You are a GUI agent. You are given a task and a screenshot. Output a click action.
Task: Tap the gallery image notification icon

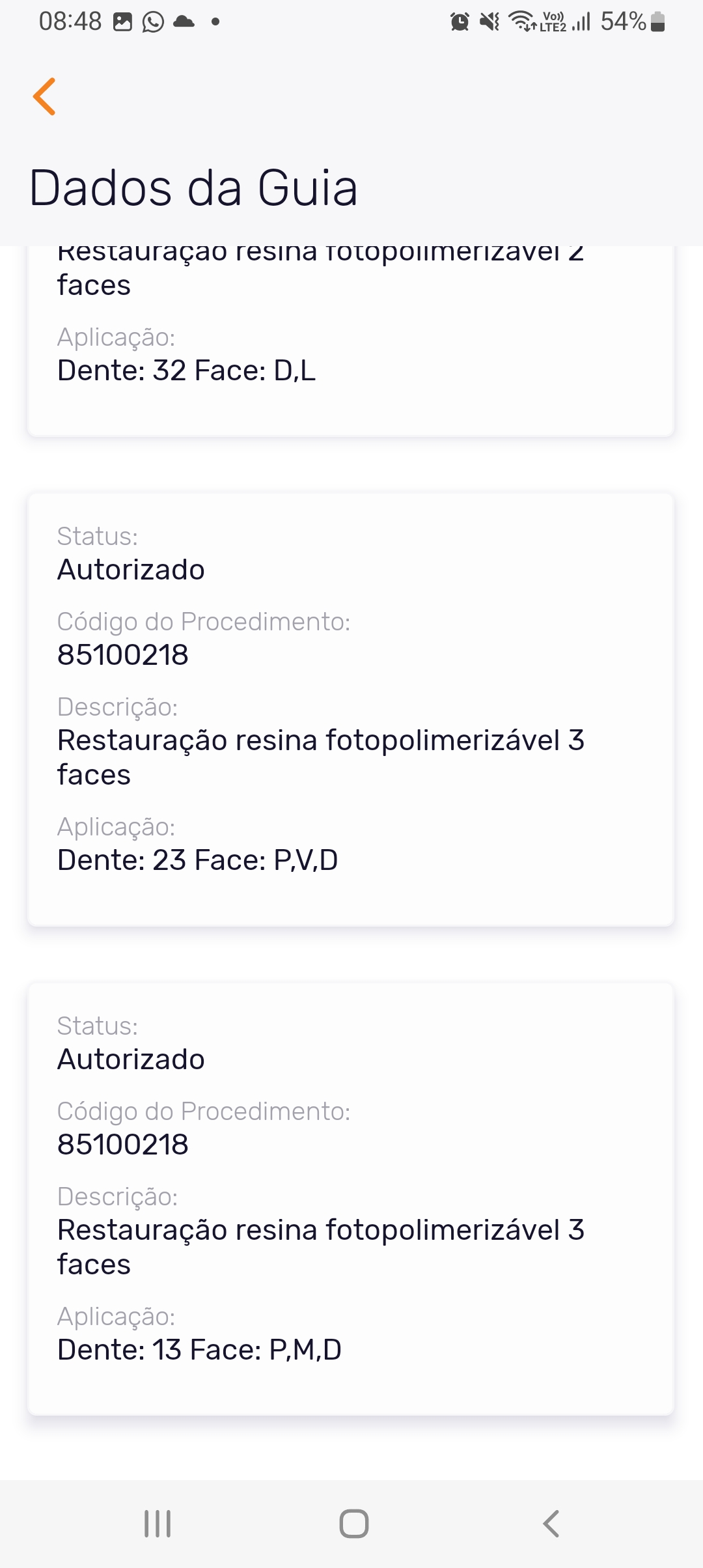(122, 22)
